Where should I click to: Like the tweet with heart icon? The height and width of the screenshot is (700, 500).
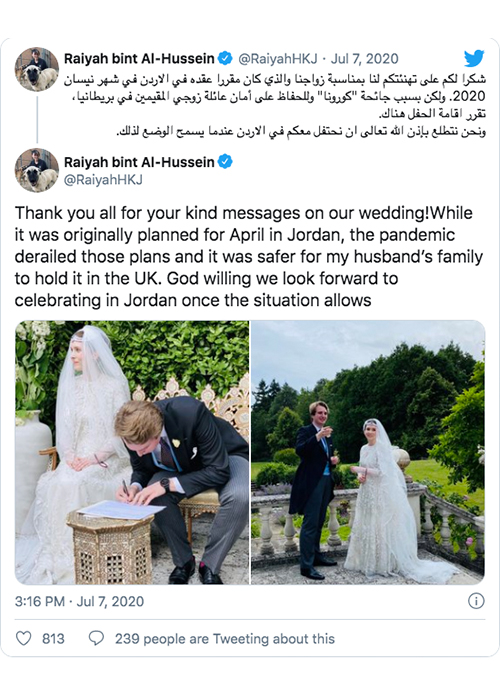(x=24, y=638)
